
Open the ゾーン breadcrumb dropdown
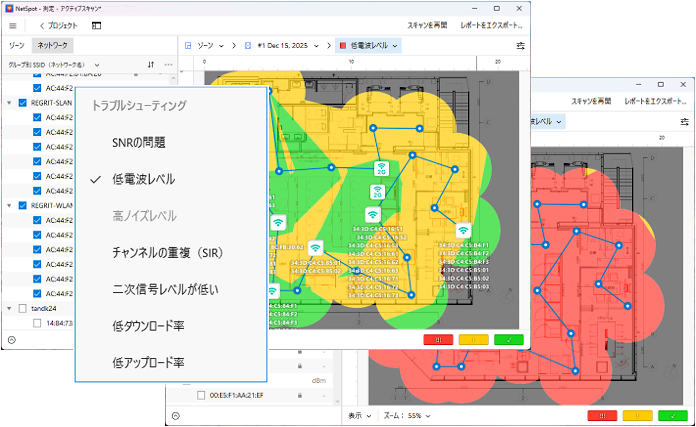[x=204, y=46]
